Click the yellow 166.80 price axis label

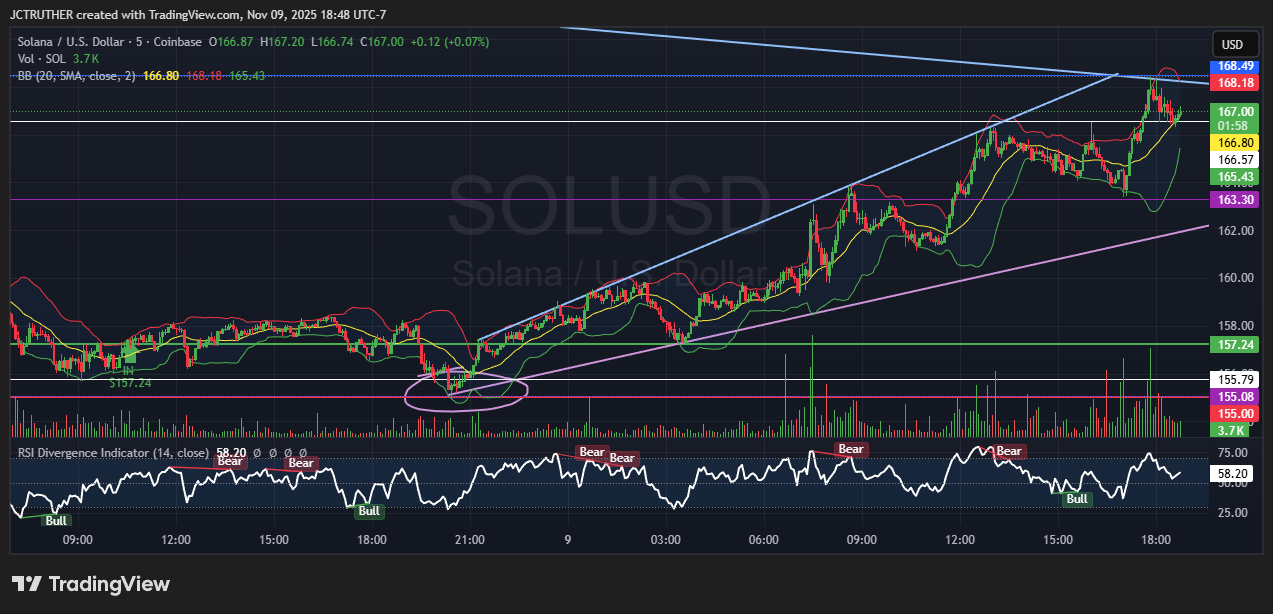[x=1233, y=143]
